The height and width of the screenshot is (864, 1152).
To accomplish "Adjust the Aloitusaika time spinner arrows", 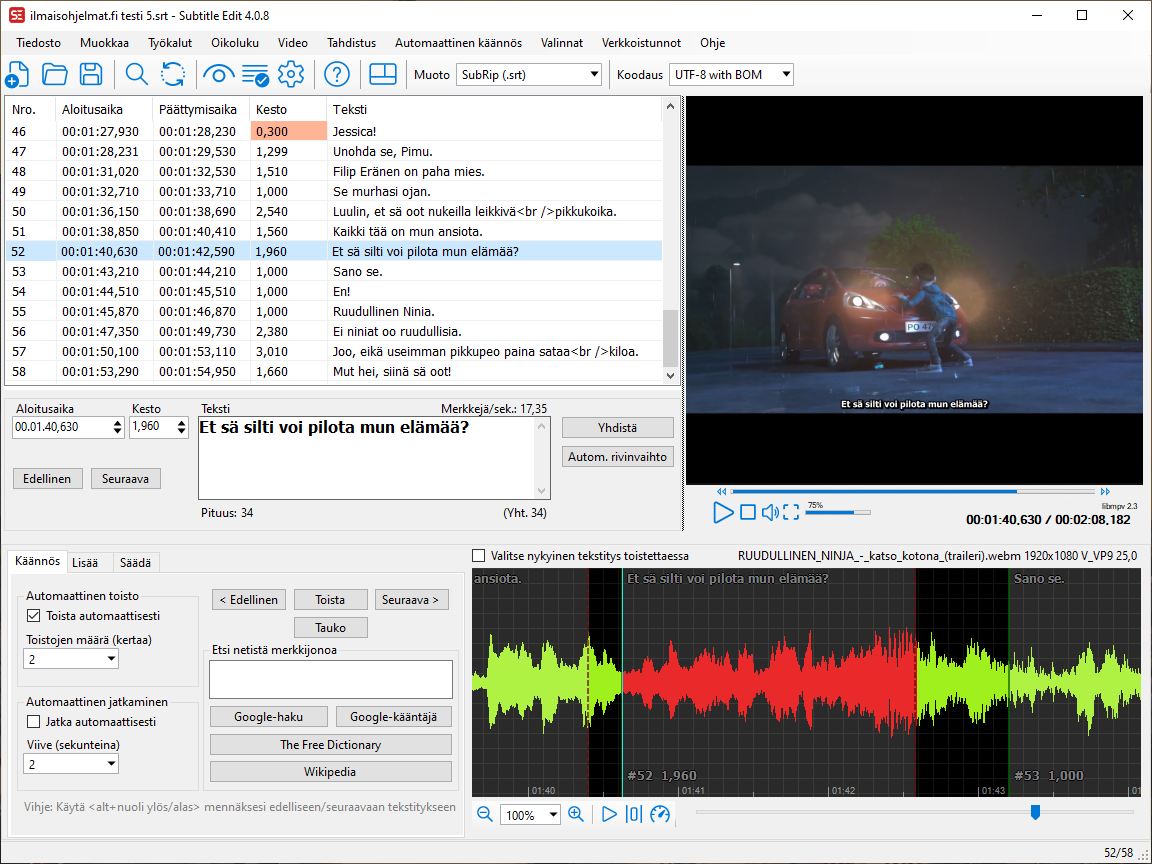I will pyautogui.click(x=118, y=427).
